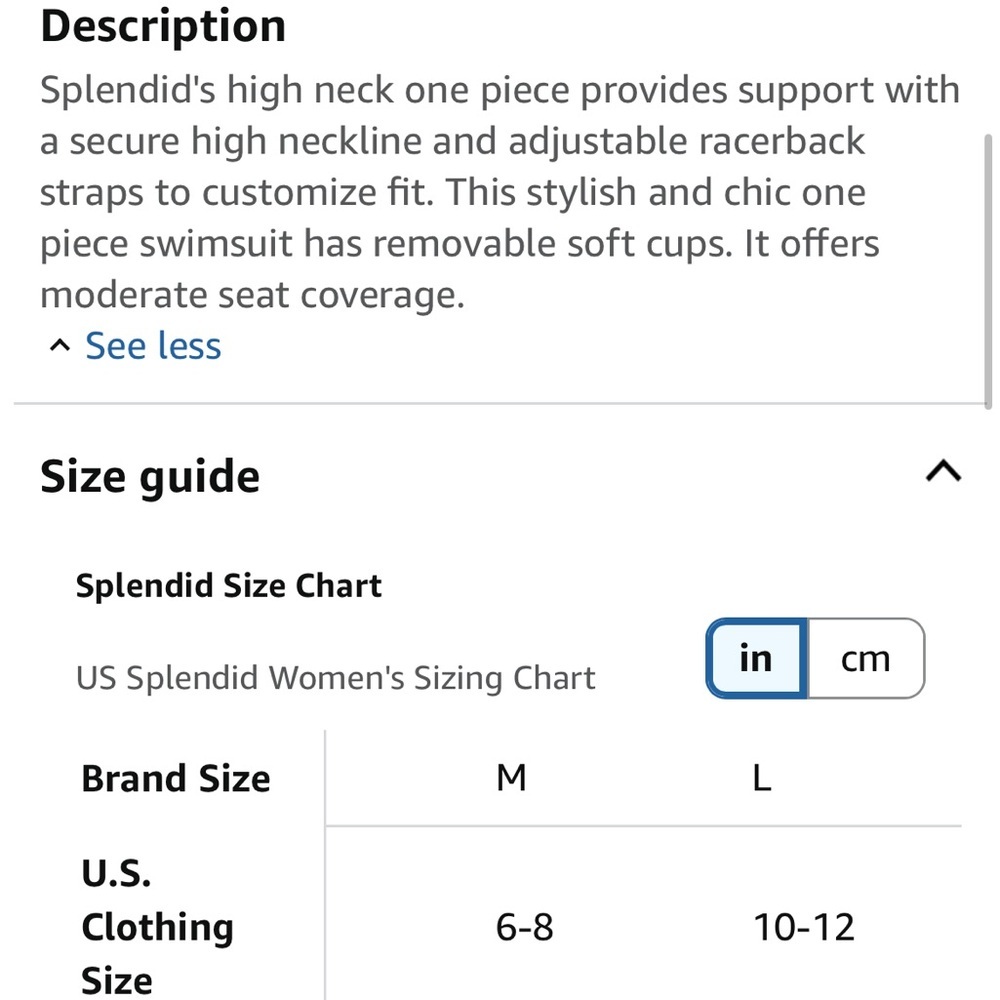Screen dimensions: 1000x1000
Task: Click the caret icon beside See less
Action: click(59, 346)
